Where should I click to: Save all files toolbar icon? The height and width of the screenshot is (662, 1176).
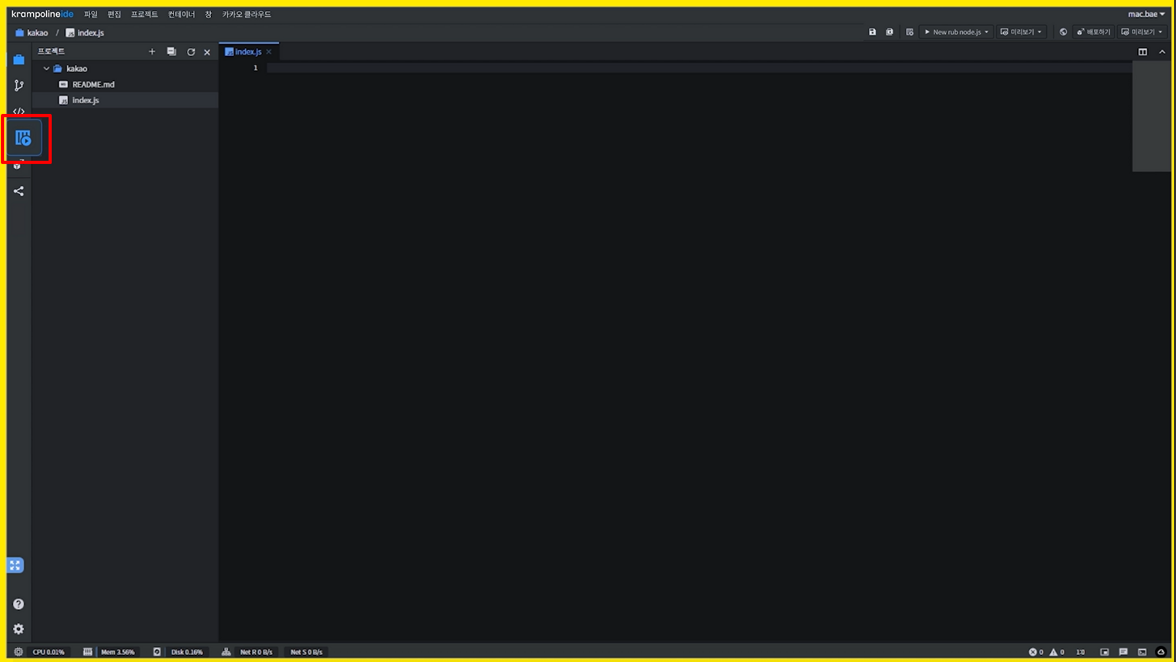coord(890,32)
